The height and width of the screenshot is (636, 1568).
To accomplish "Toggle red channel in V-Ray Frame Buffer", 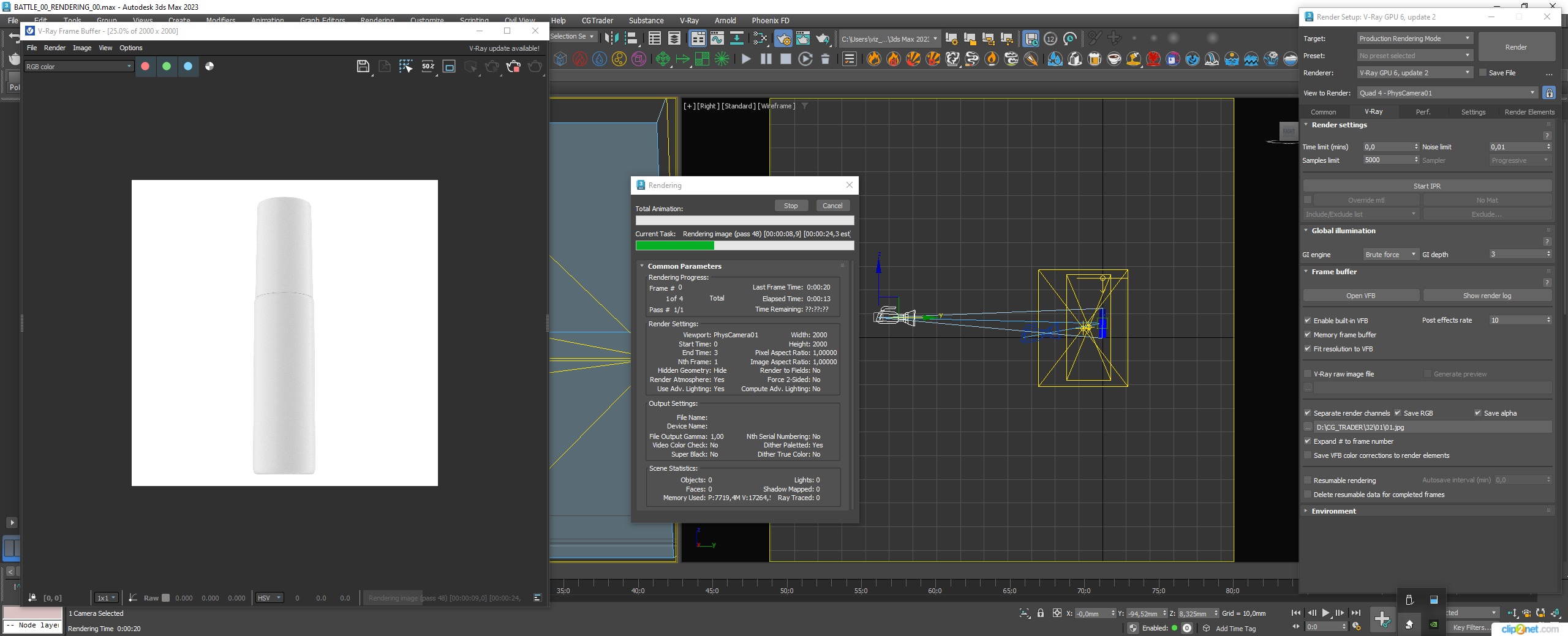I will click(145, 66).
